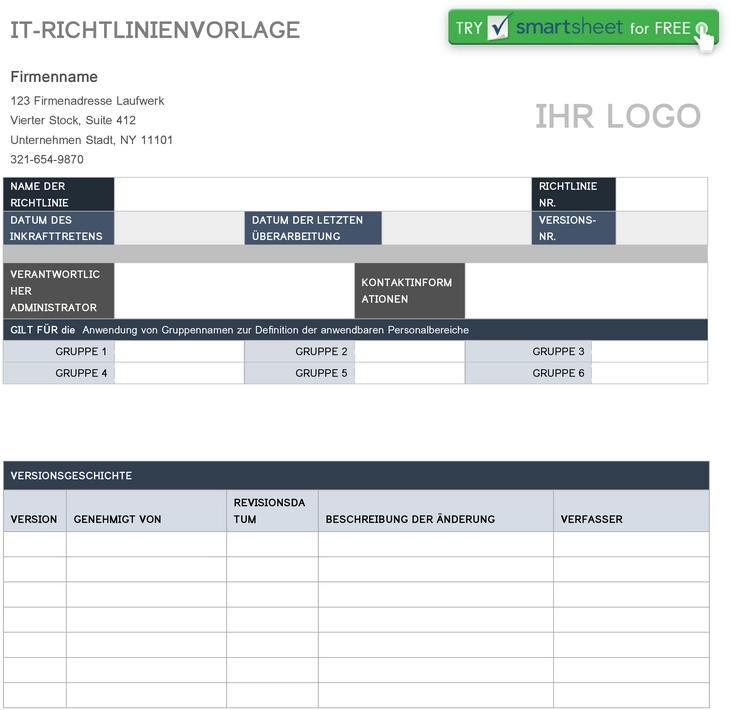Click the VERSION column header
This screenshot has height=710, width=731.
point(35,510)
